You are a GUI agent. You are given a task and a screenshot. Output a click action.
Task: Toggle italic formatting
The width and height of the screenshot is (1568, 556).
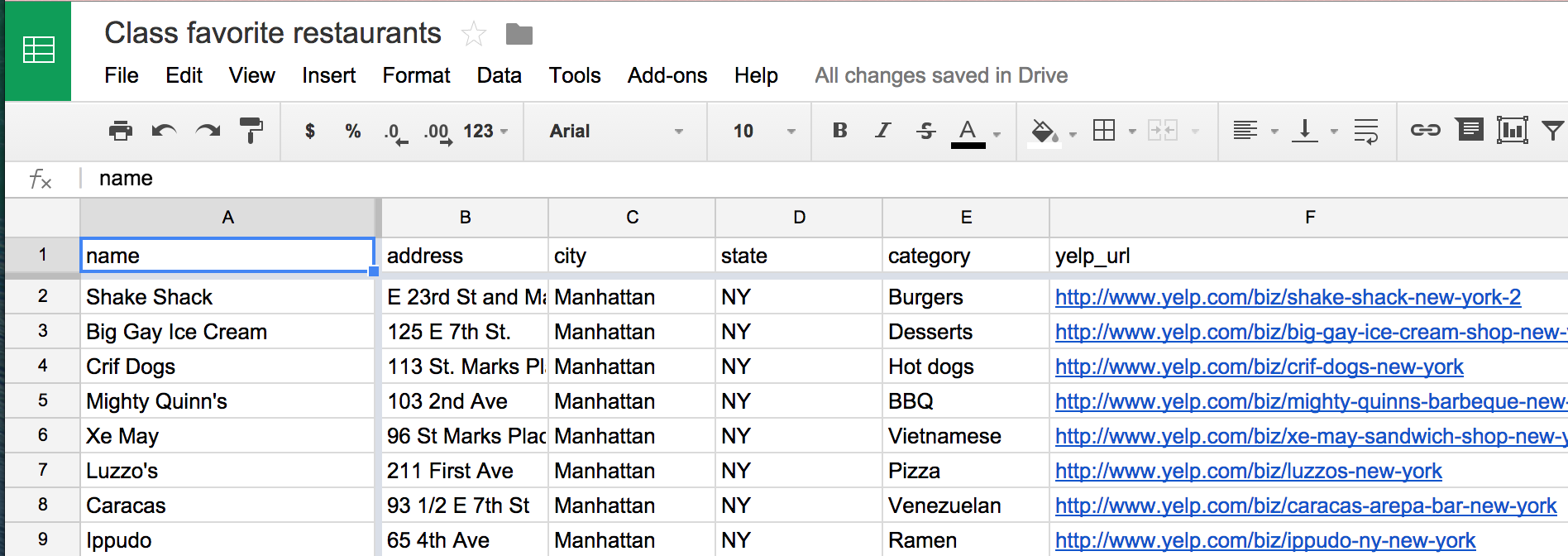click(x=883, y=130)
